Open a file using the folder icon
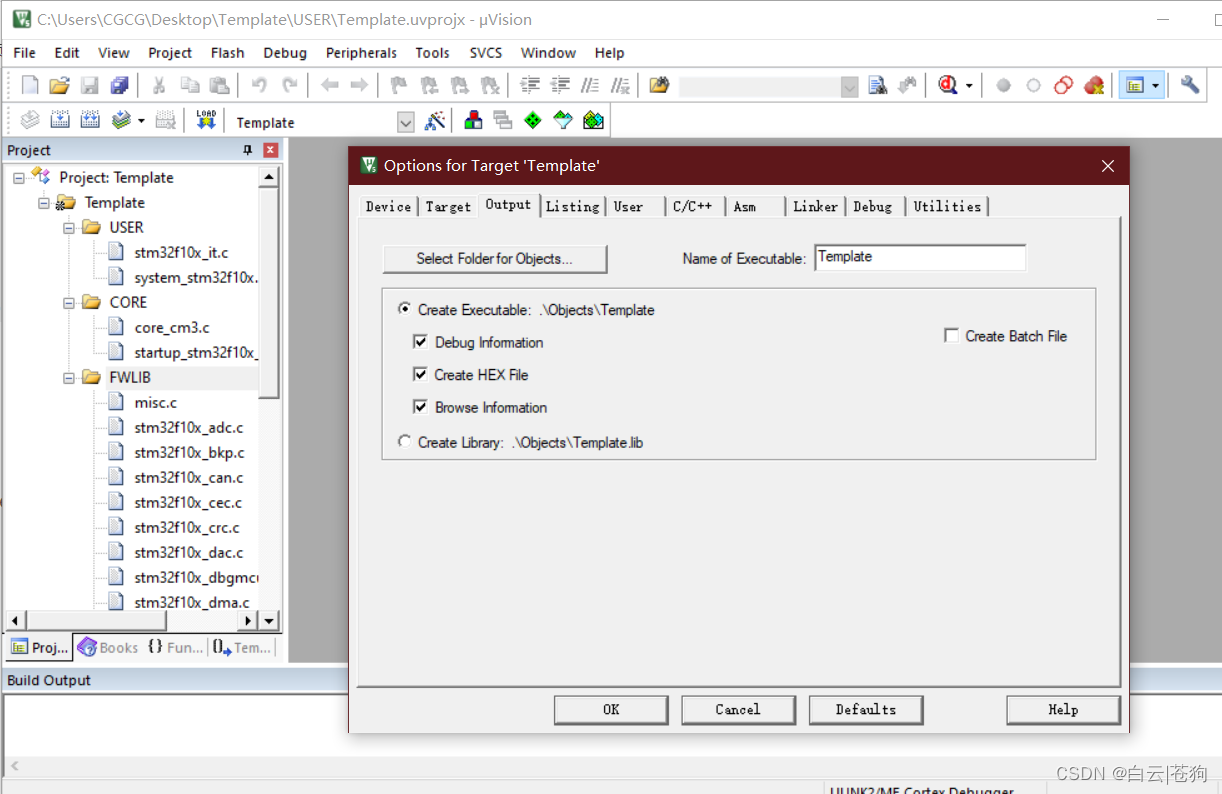The image size is (1222, 794). [59, 86]
